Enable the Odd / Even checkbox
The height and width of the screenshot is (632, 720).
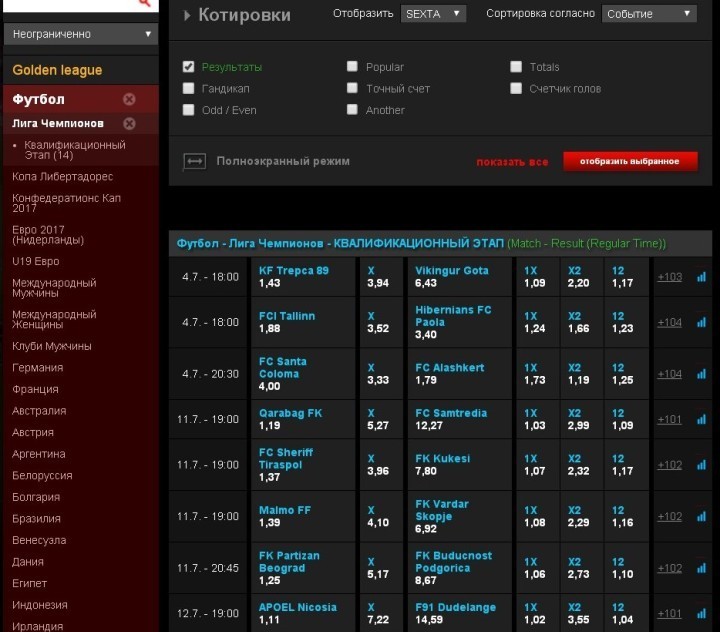pyautogui.click(x=188, y=110)
